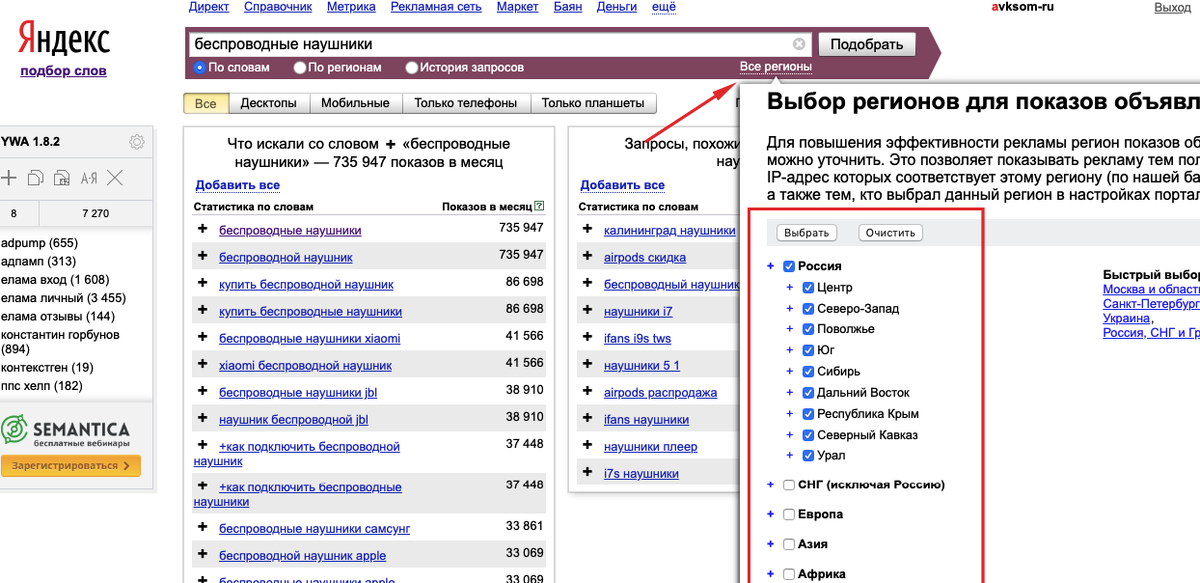Click 'Выбрать' in region popup
The image size is (1200, 583).
[807, 233]
